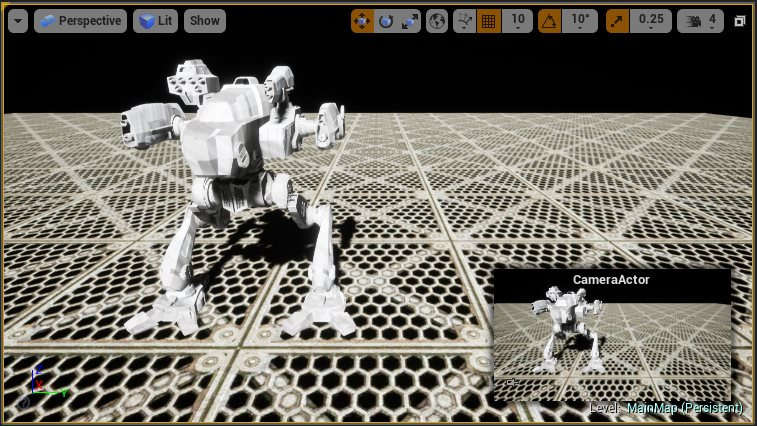Open the viewport options dropdown arrow
Screen dimensions: 757x426
(18, 21)
